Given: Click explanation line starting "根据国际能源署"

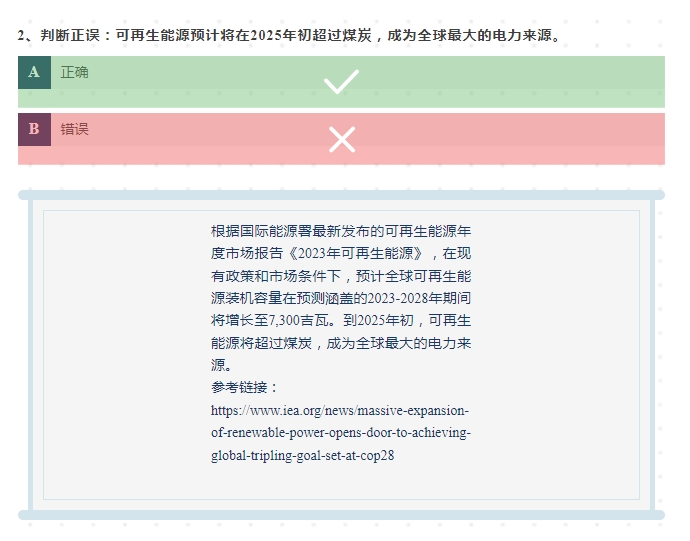Looking at the screenshot, I should [340, 230].
